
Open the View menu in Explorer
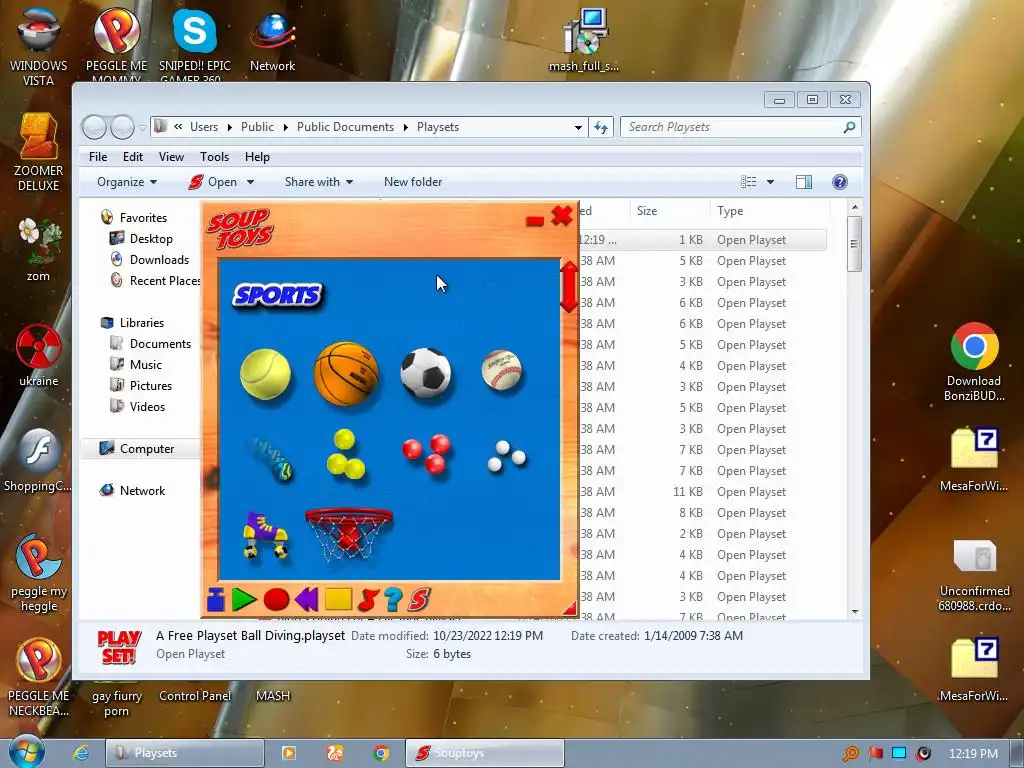[x=171, y=157]
